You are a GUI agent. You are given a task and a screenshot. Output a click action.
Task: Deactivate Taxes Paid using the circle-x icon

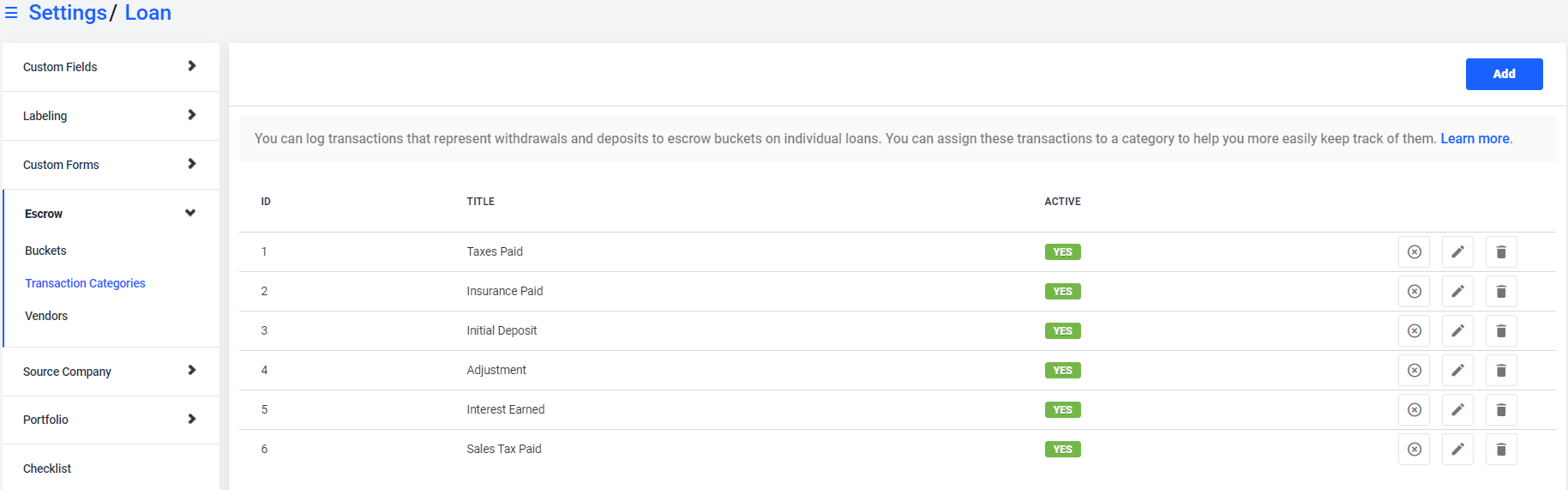click(1415, 252)
